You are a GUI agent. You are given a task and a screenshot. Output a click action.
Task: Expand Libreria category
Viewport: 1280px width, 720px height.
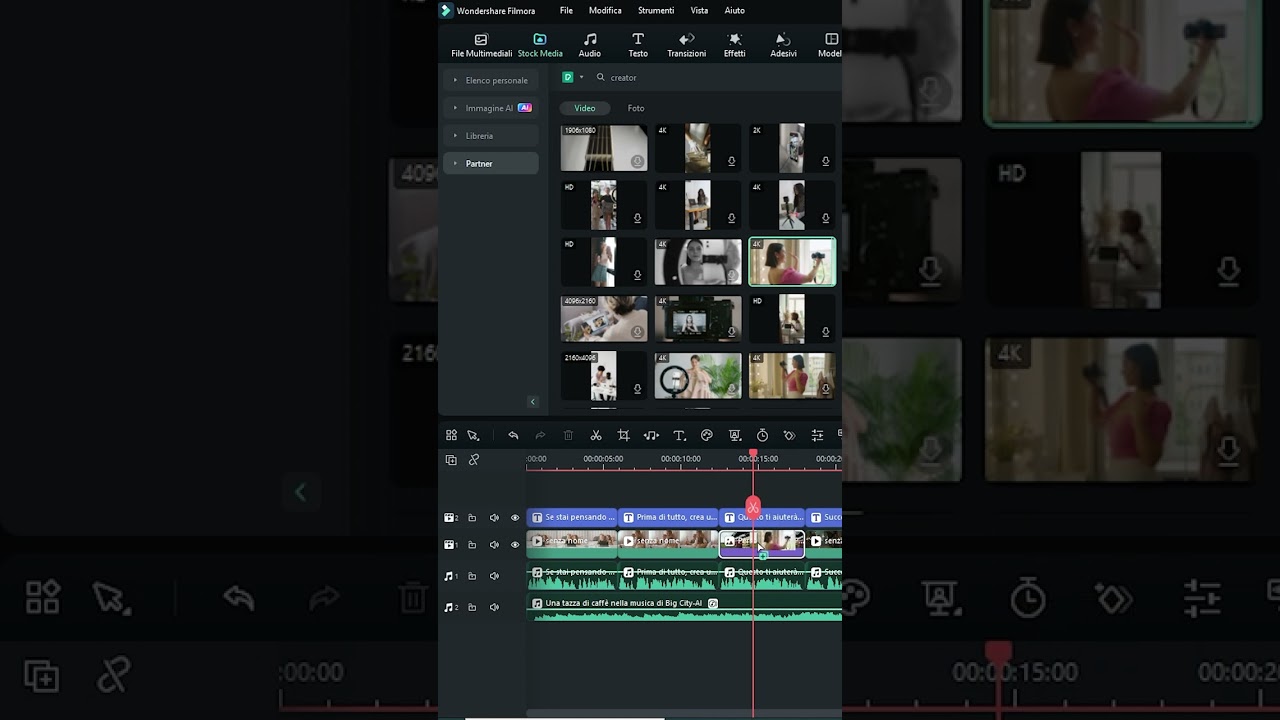click(491, 135)
